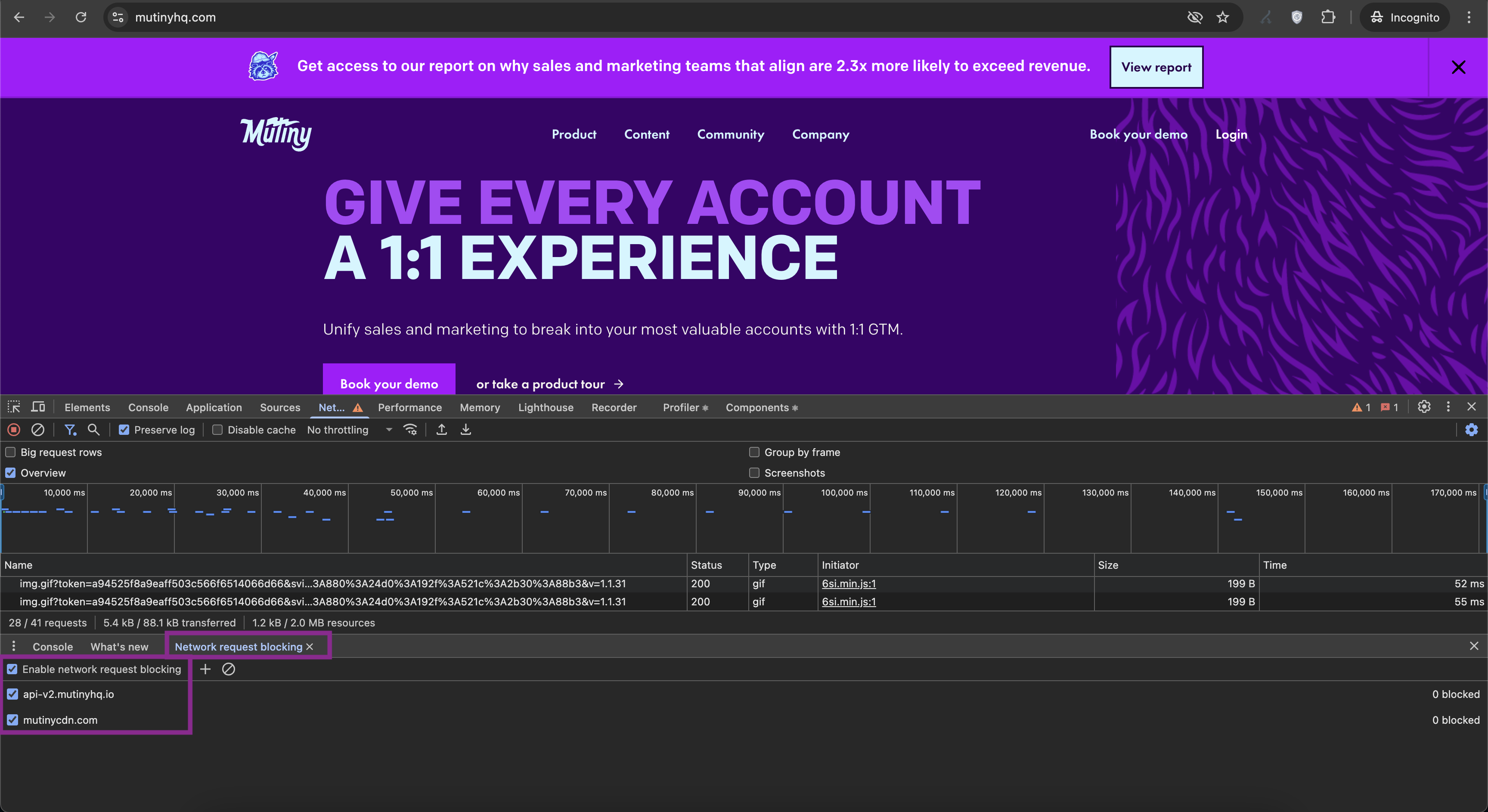1488x812 pixels.
Task: Click the View report button
Action: [1156, 67]
